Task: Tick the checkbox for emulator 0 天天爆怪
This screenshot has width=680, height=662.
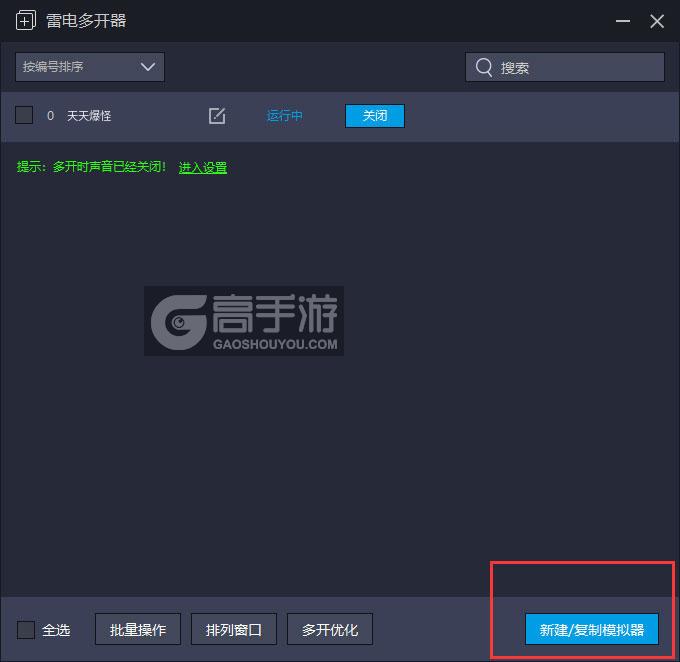Action: coord(24,115)
